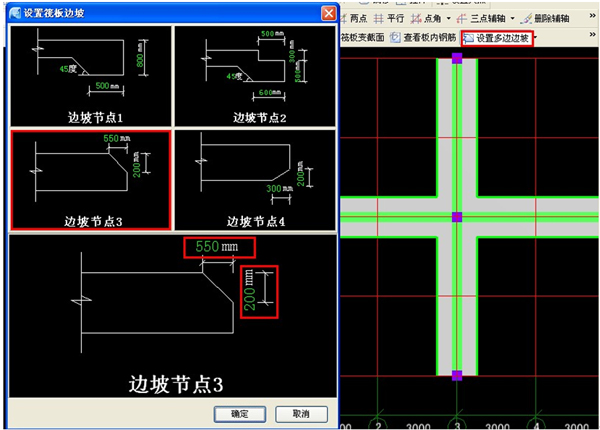Click axis bubble number 3

pos(457,425)
